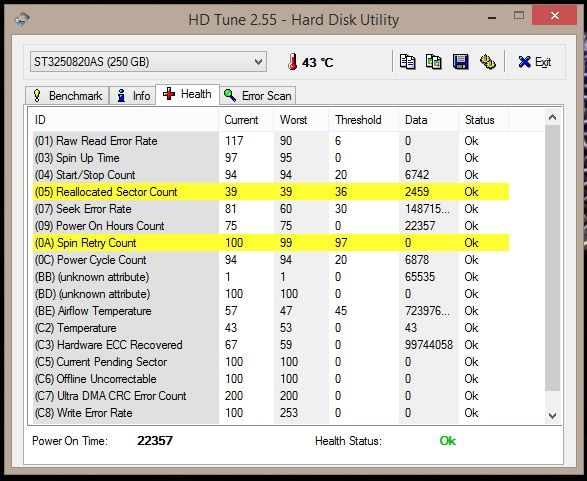The height and width of the screenshot is (481, 587).
Task: Select the Health tab
Action: click(x=187, y=94)
